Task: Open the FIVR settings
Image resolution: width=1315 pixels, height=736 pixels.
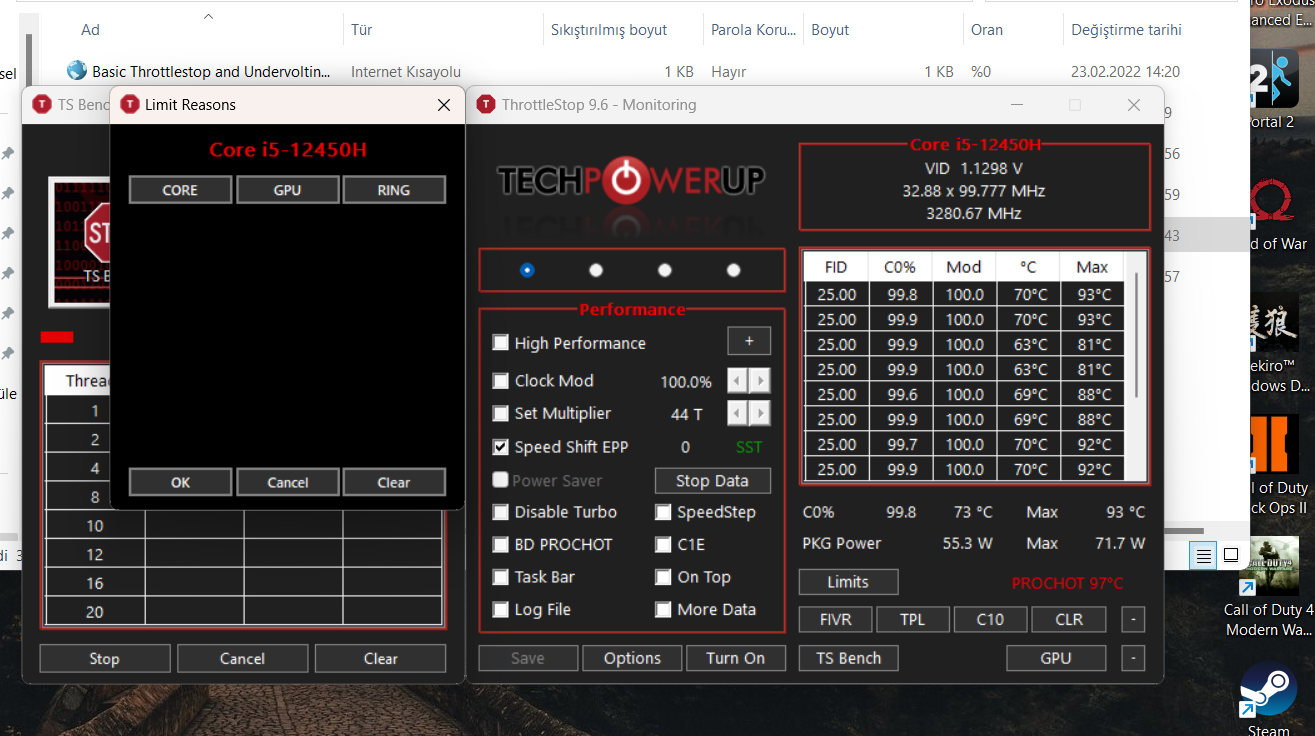Action: tap(836, 619)
